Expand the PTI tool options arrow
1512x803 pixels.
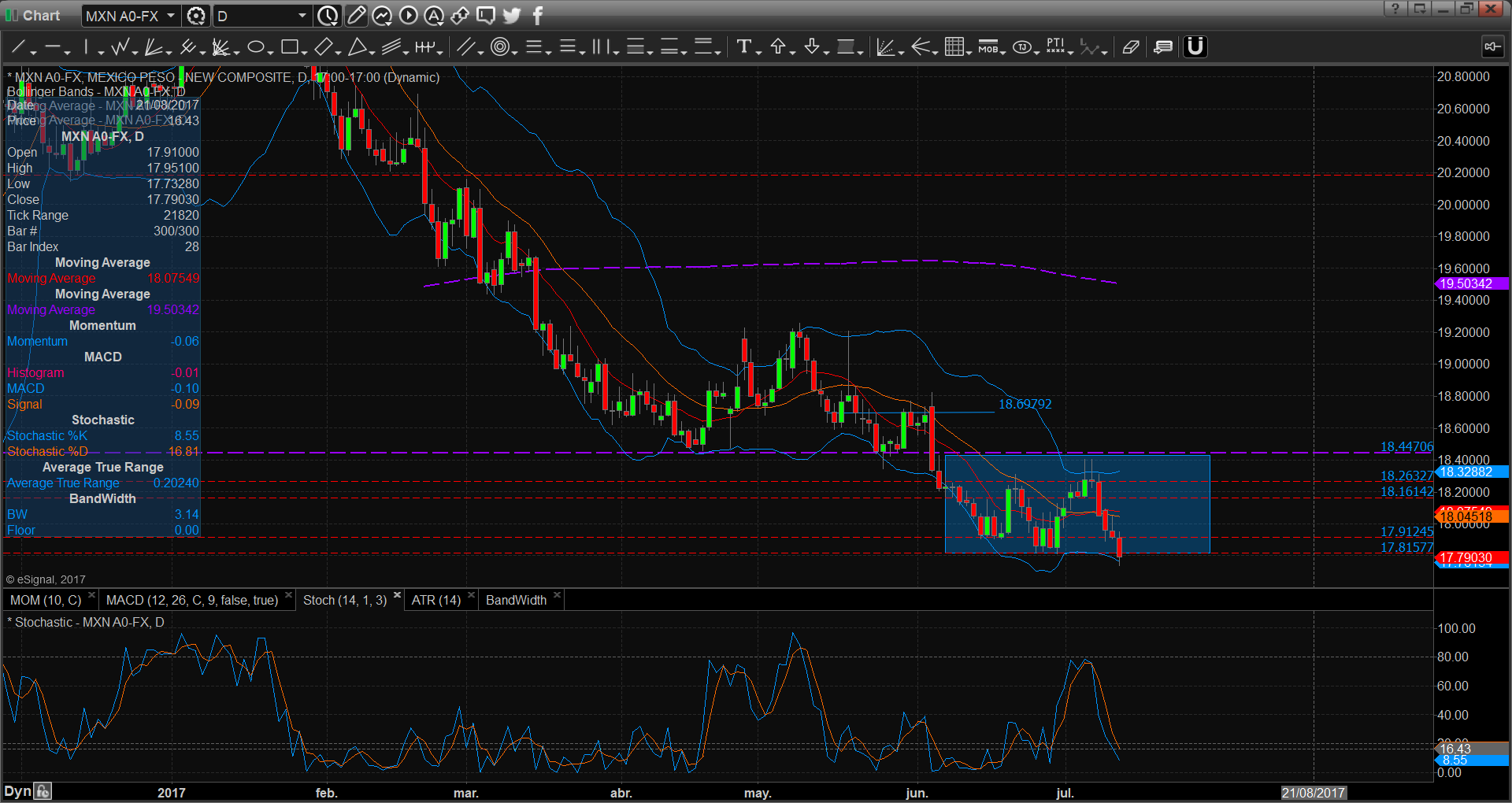coord(1072,52)
